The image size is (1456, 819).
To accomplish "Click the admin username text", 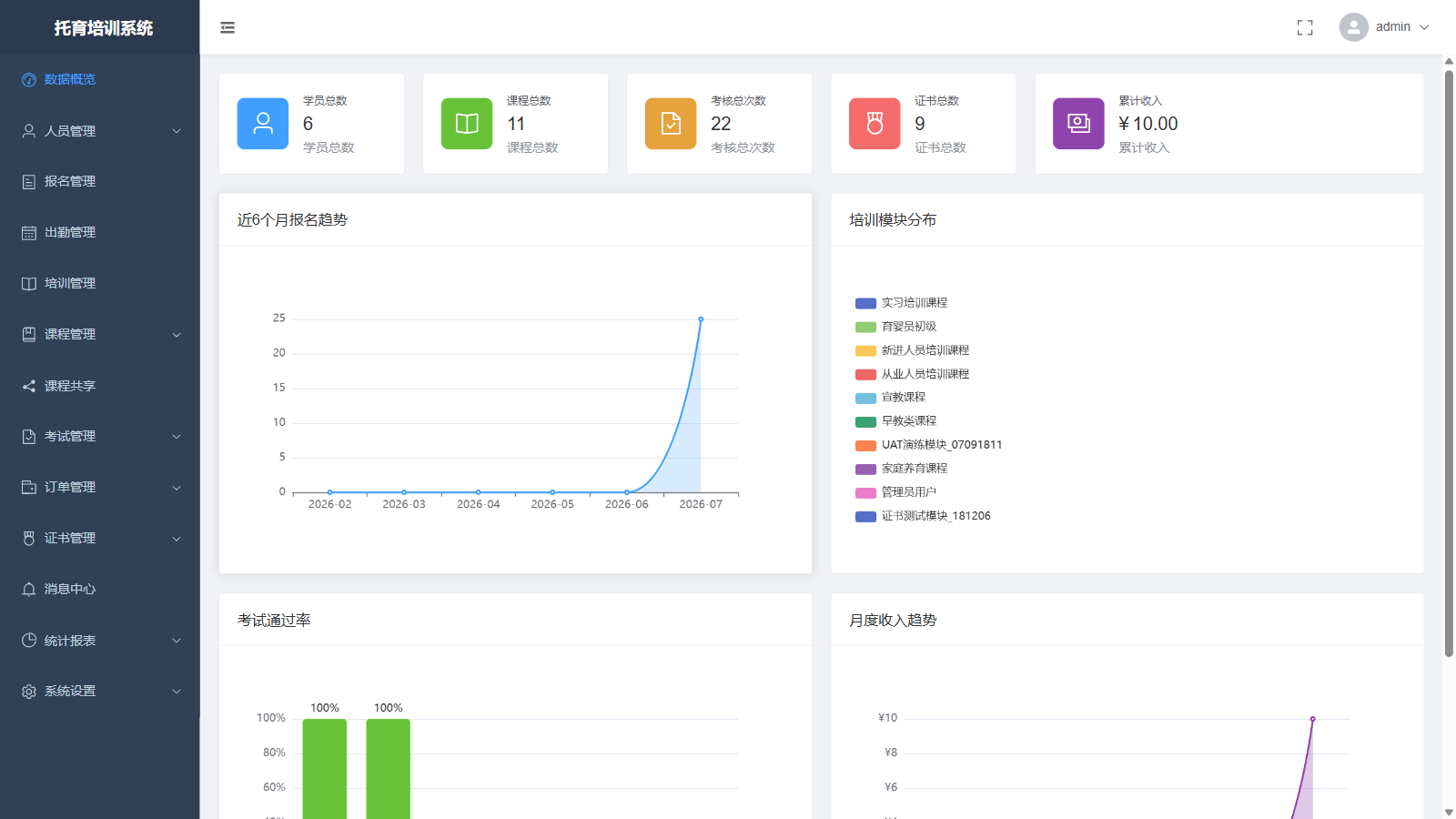I will 1393,27.
